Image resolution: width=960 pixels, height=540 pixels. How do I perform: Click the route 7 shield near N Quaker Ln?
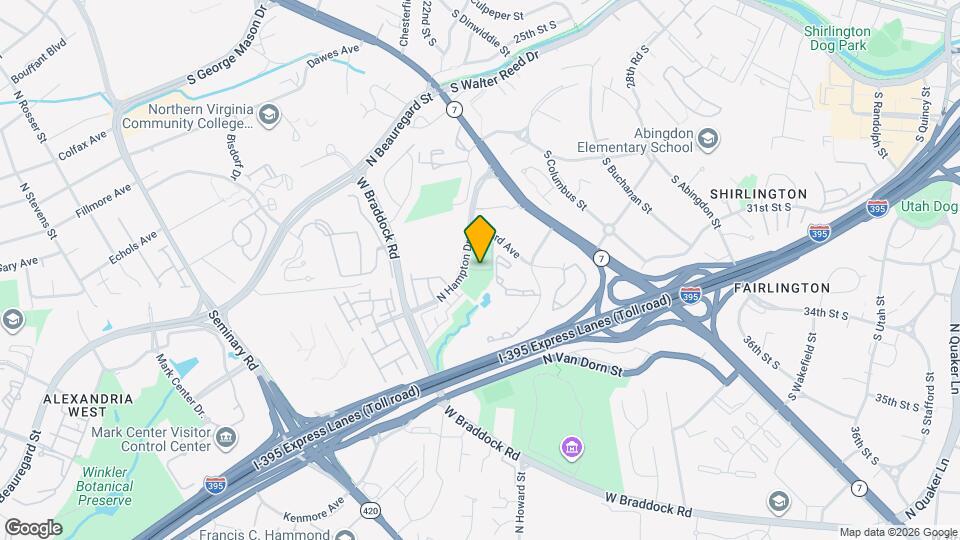[x=859, y=488]
